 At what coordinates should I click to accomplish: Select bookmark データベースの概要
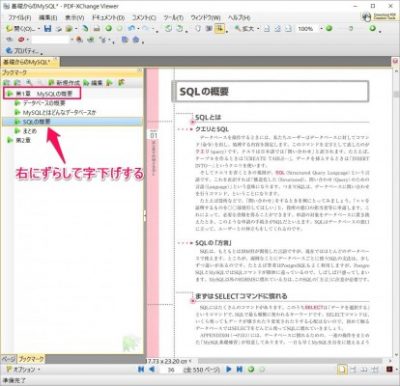44,103
